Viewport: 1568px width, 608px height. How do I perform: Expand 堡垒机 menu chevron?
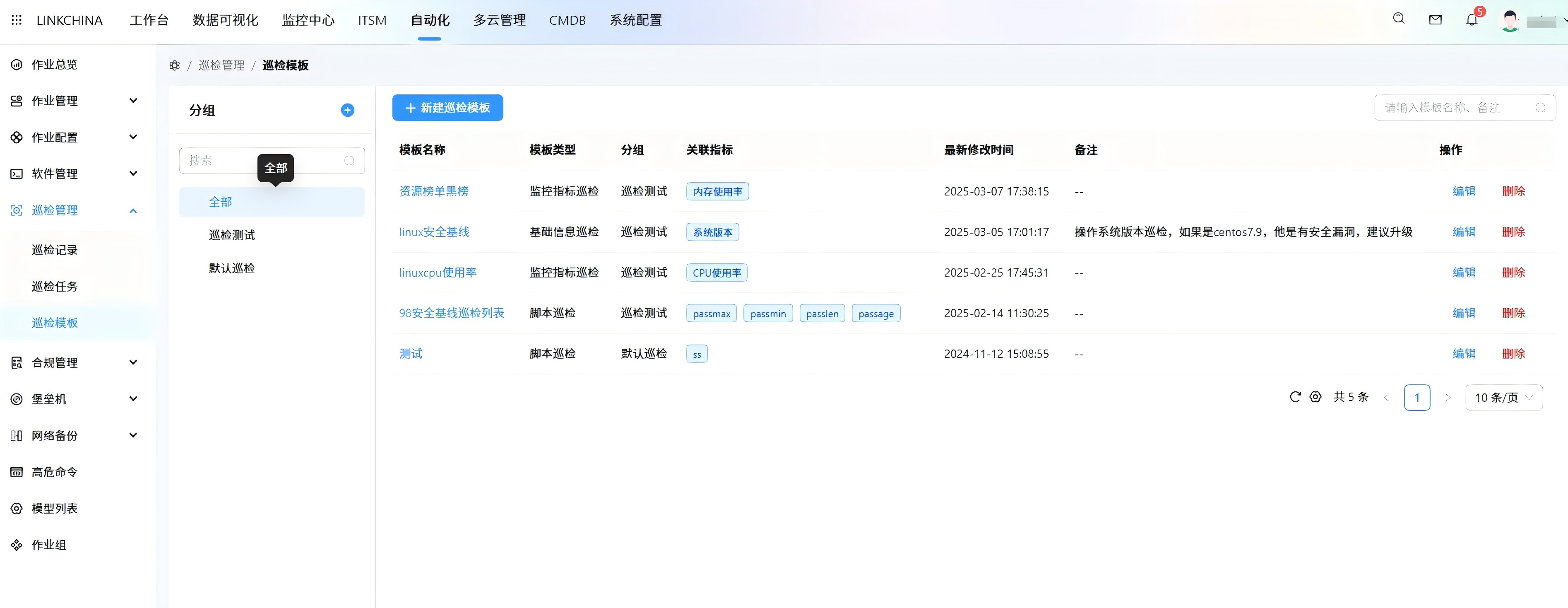coord(133,399)
